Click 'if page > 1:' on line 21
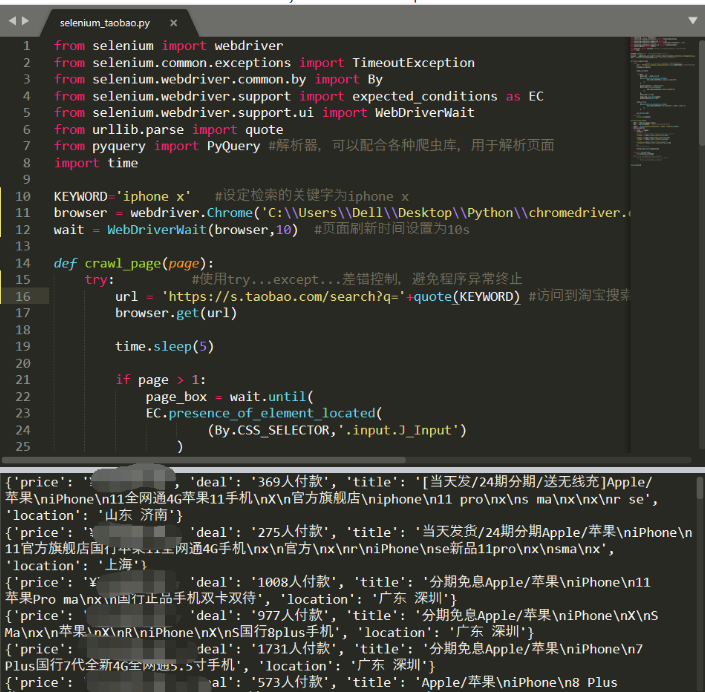705x692 pixels. (161, 380)
